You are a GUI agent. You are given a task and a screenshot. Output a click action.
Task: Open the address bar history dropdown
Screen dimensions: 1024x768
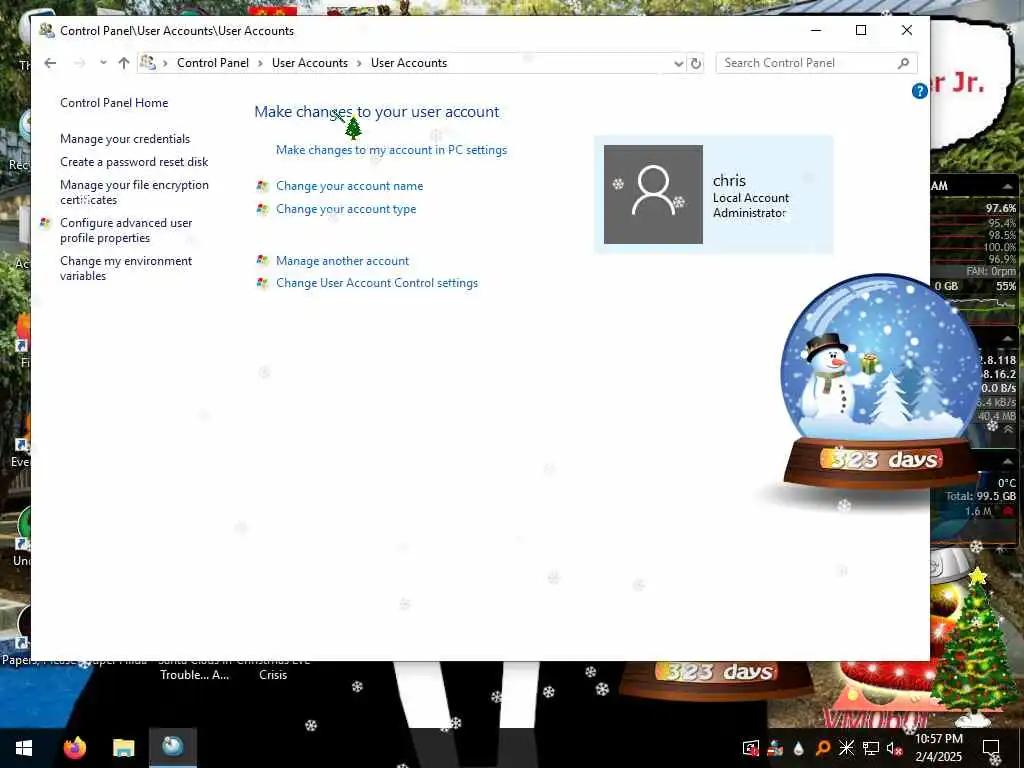(x=679, y=63)
